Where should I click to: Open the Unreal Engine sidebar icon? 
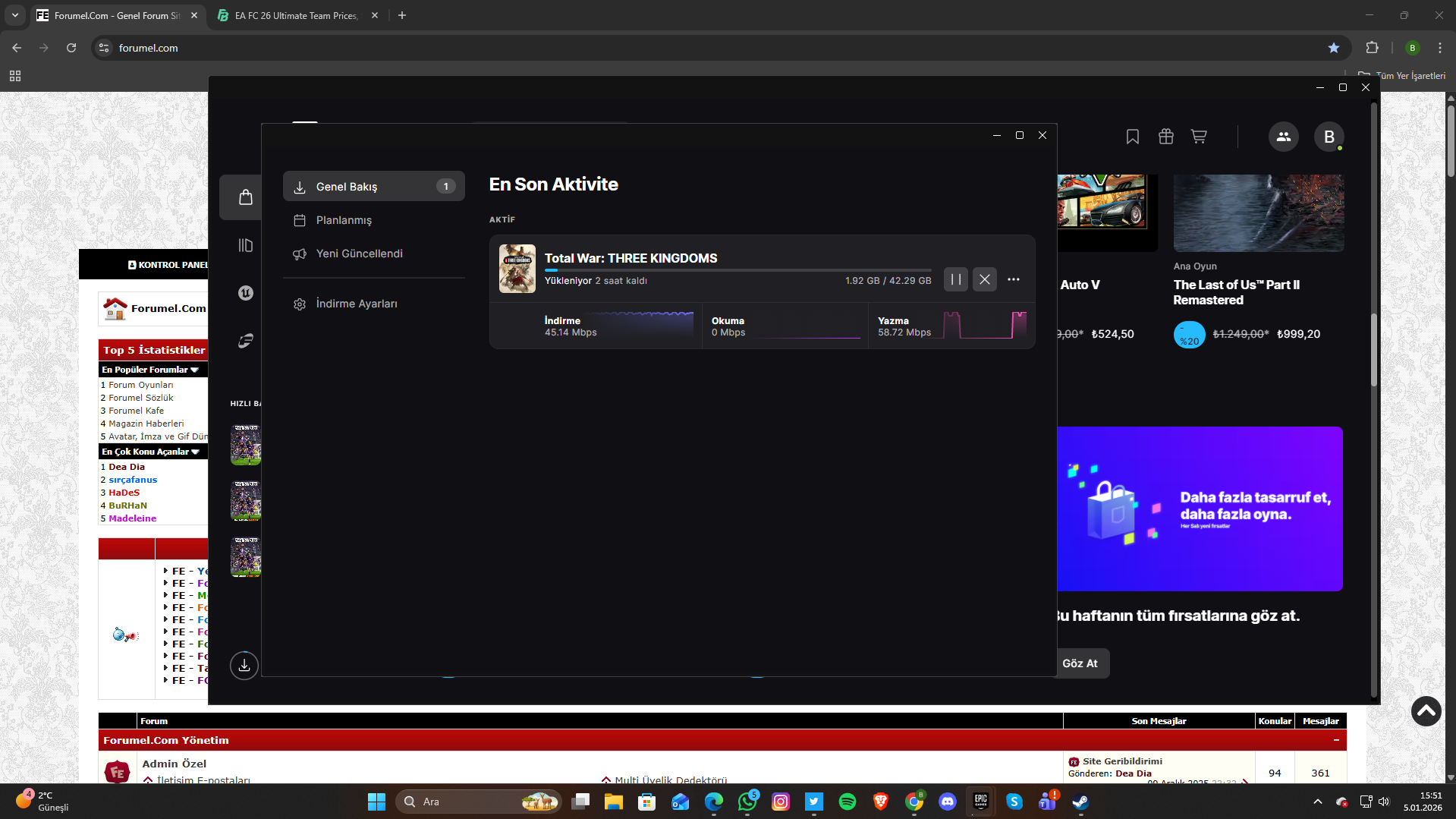[245, 293]
